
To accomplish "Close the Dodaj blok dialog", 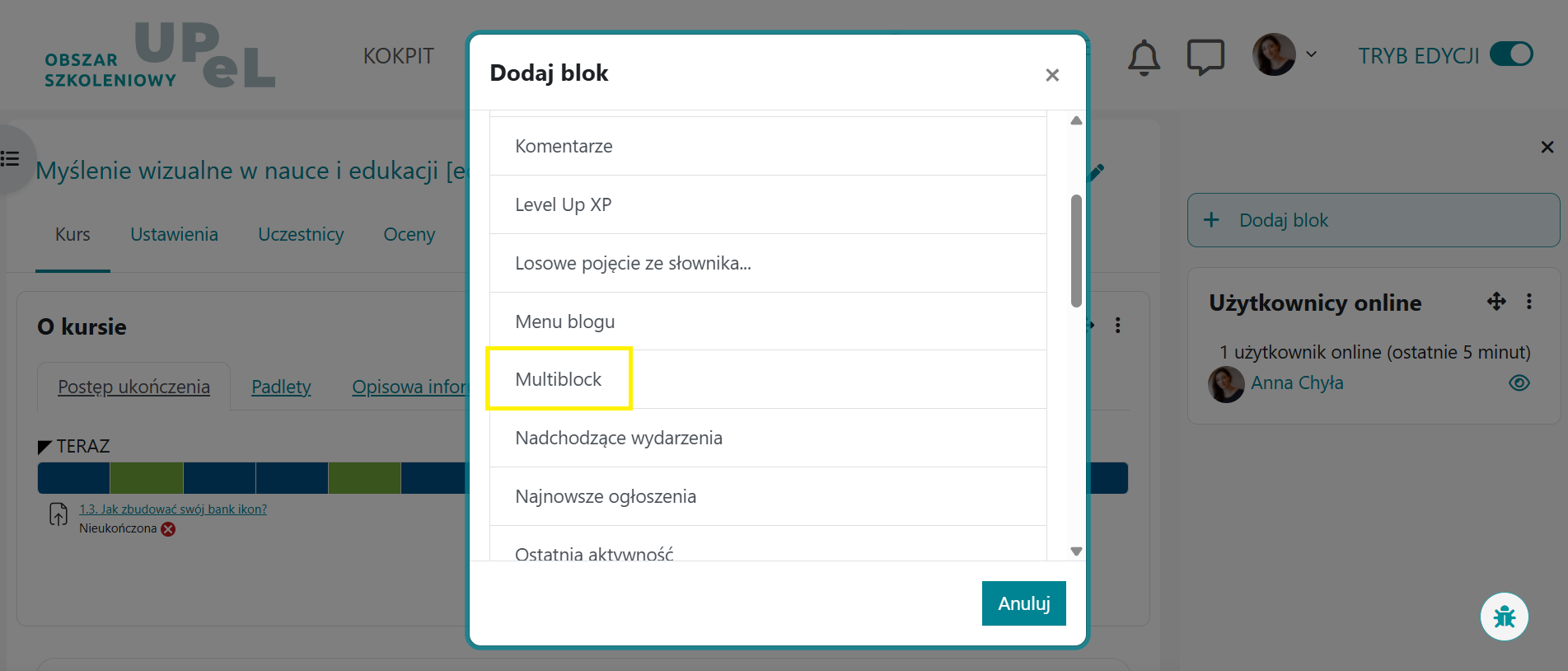I will 1052,75.
